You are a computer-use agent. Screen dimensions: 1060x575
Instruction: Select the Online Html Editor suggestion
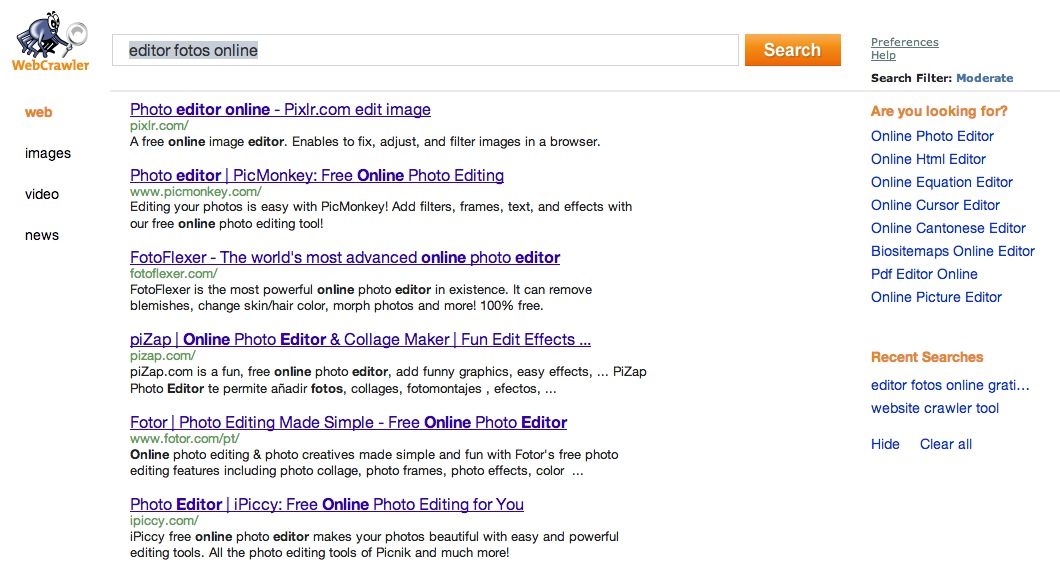point(928,159)
